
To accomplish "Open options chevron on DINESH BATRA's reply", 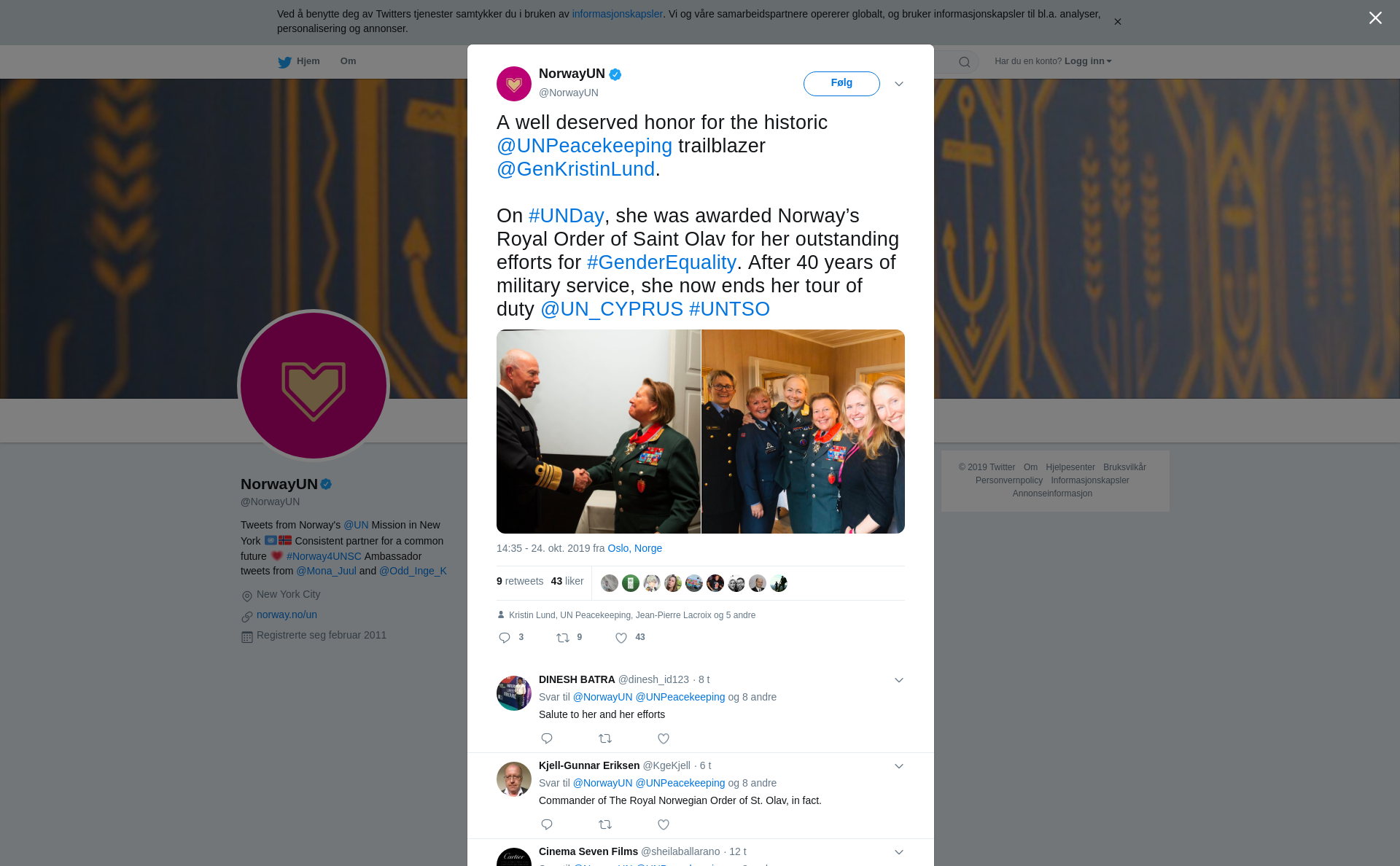I will pos(899,680).
